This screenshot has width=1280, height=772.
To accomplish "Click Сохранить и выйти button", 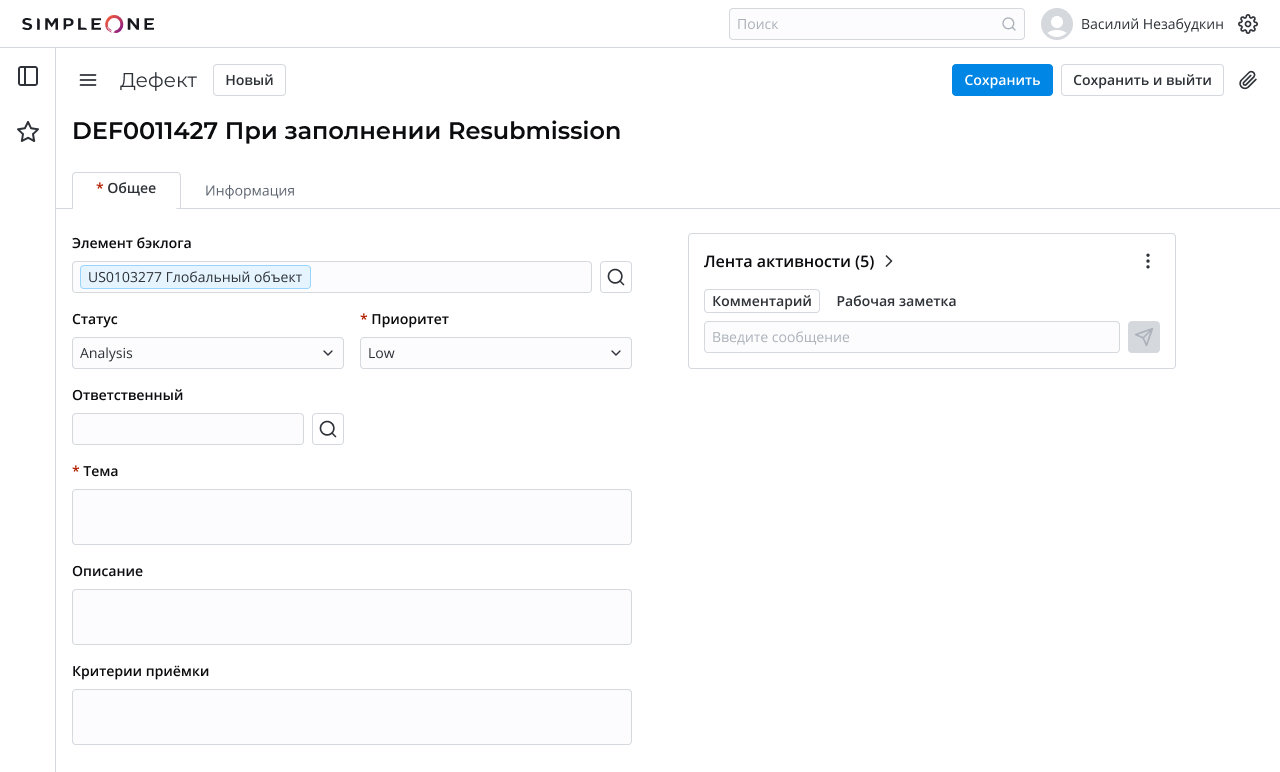I will tap(1142, 80).
